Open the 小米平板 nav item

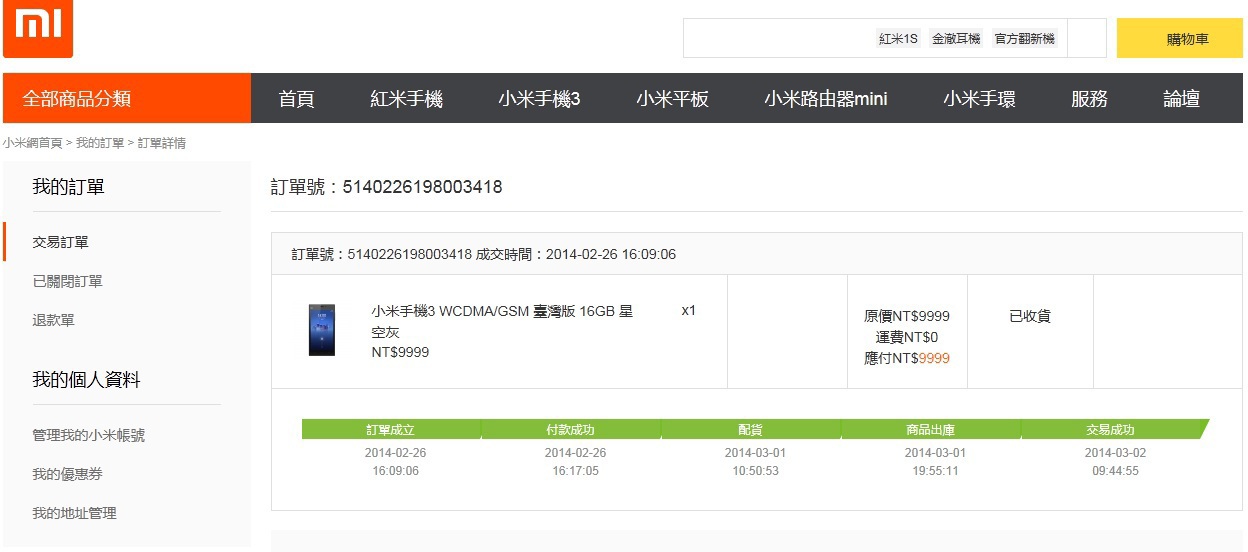[672, 99]
